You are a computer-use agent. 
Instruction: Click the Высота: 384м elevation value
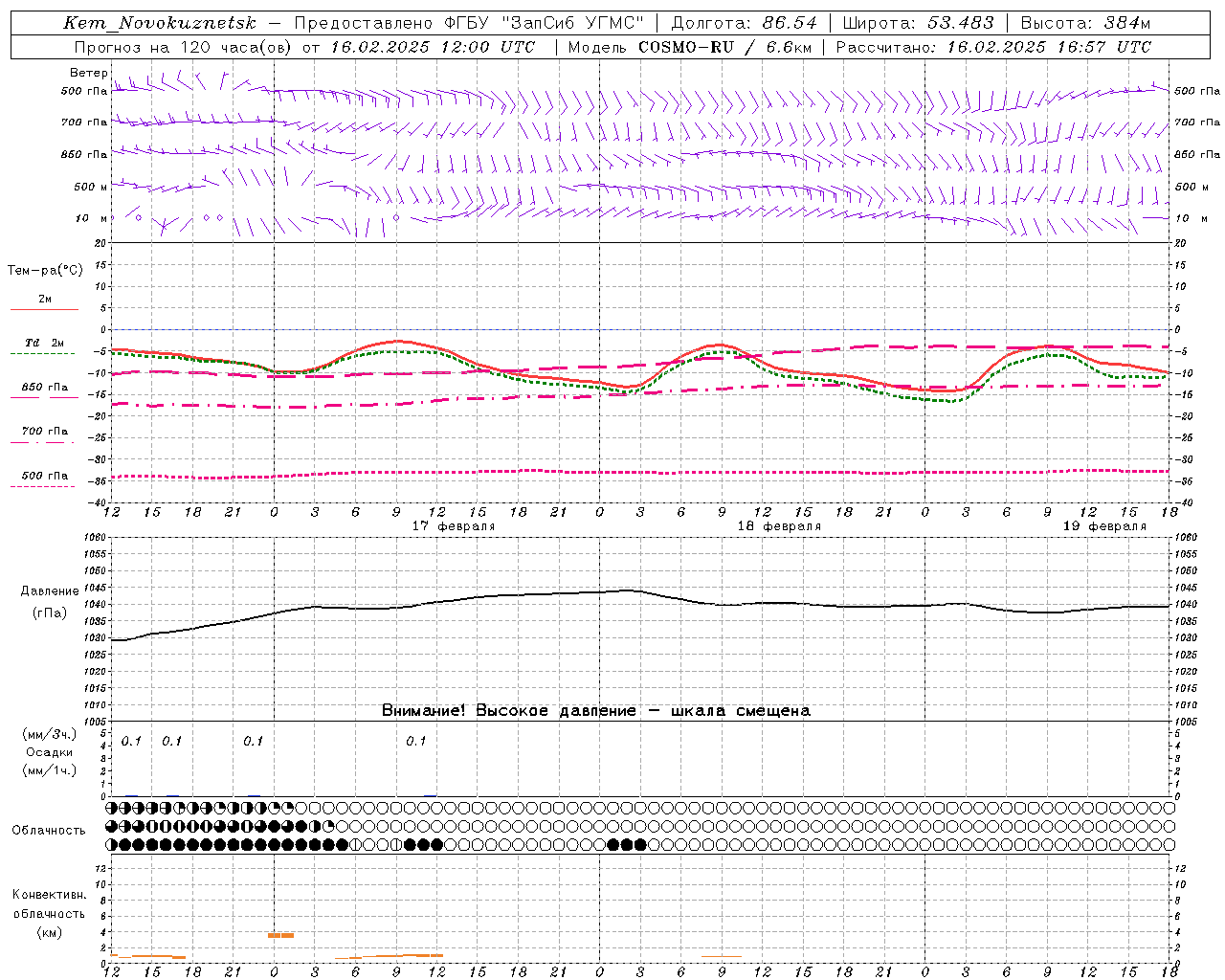pos(1085,23)
